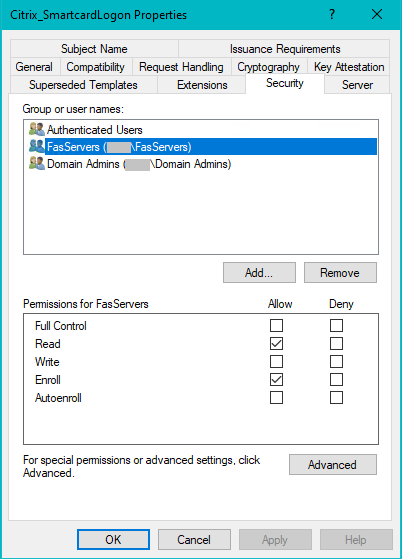
Task: Confirm the dialog with OK
Action: 113,539
